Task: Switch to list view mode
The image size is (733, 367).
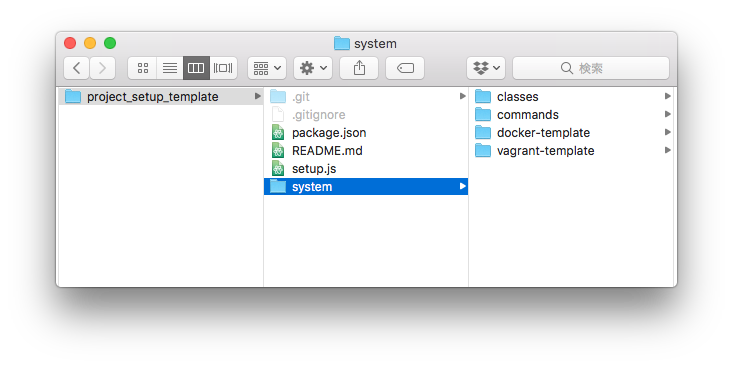Action: coord(170,68)
